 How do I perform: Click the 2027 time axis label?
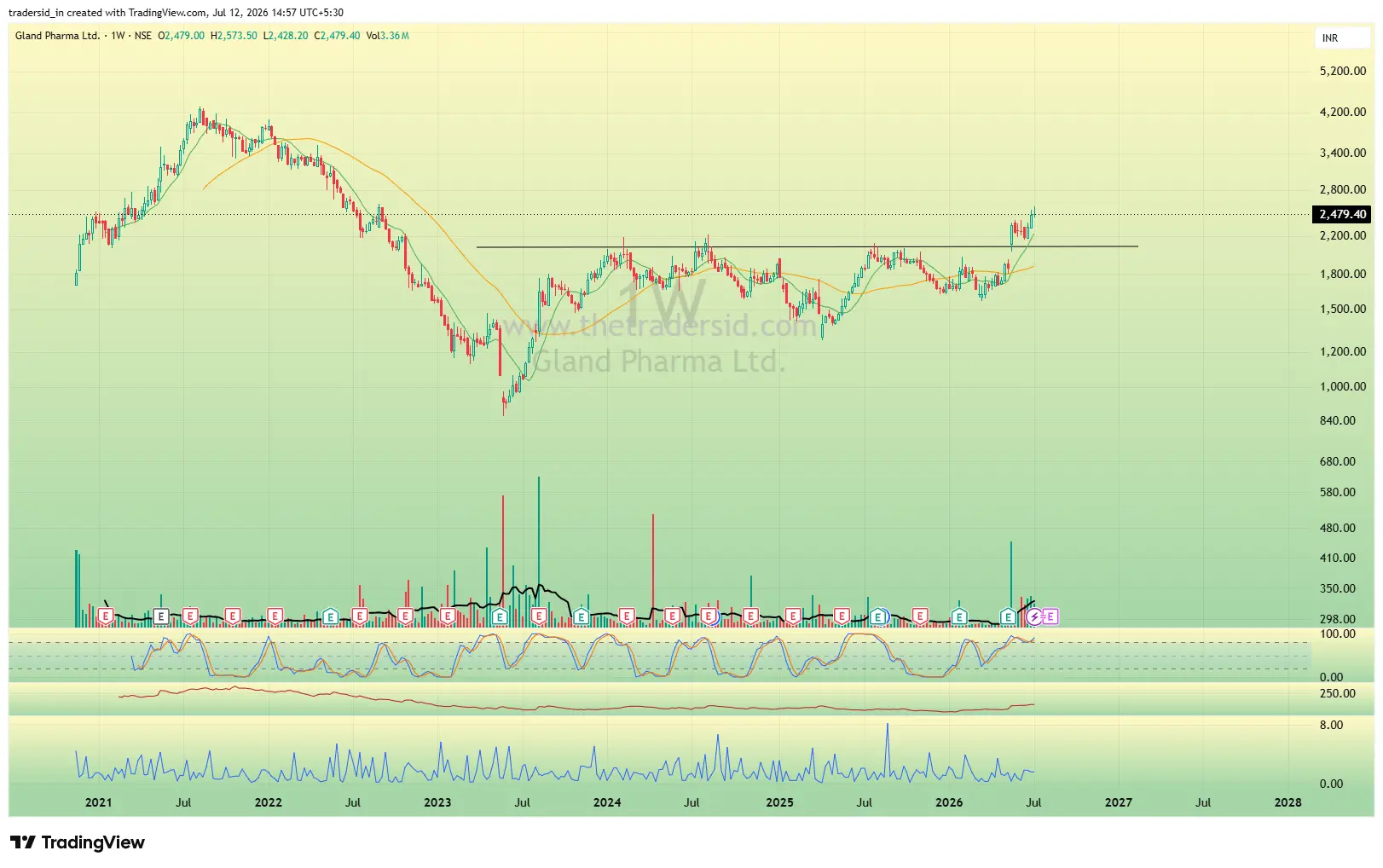tap(1119, 802)
